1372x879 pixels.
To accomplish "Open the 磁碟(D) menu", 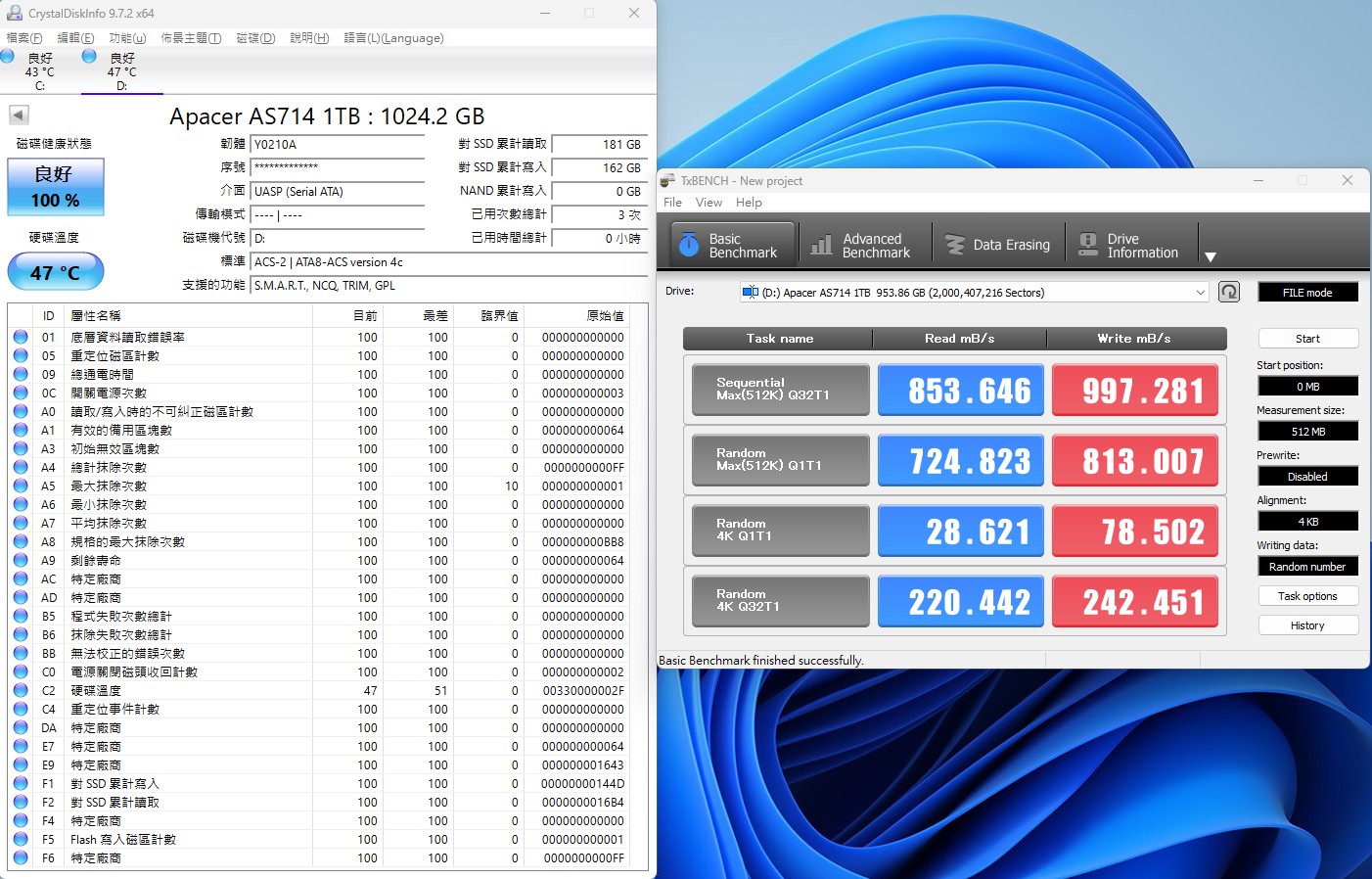I will pos(255,38).
